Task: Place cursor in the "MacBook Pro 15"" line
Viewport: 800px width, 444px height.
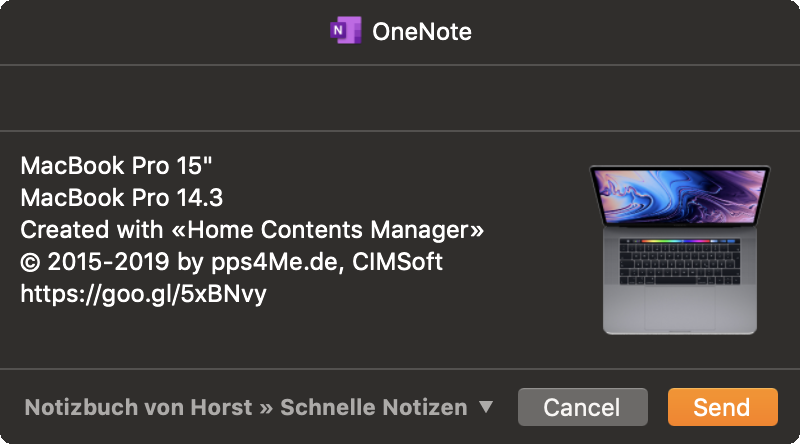Action: click(116, 165)
